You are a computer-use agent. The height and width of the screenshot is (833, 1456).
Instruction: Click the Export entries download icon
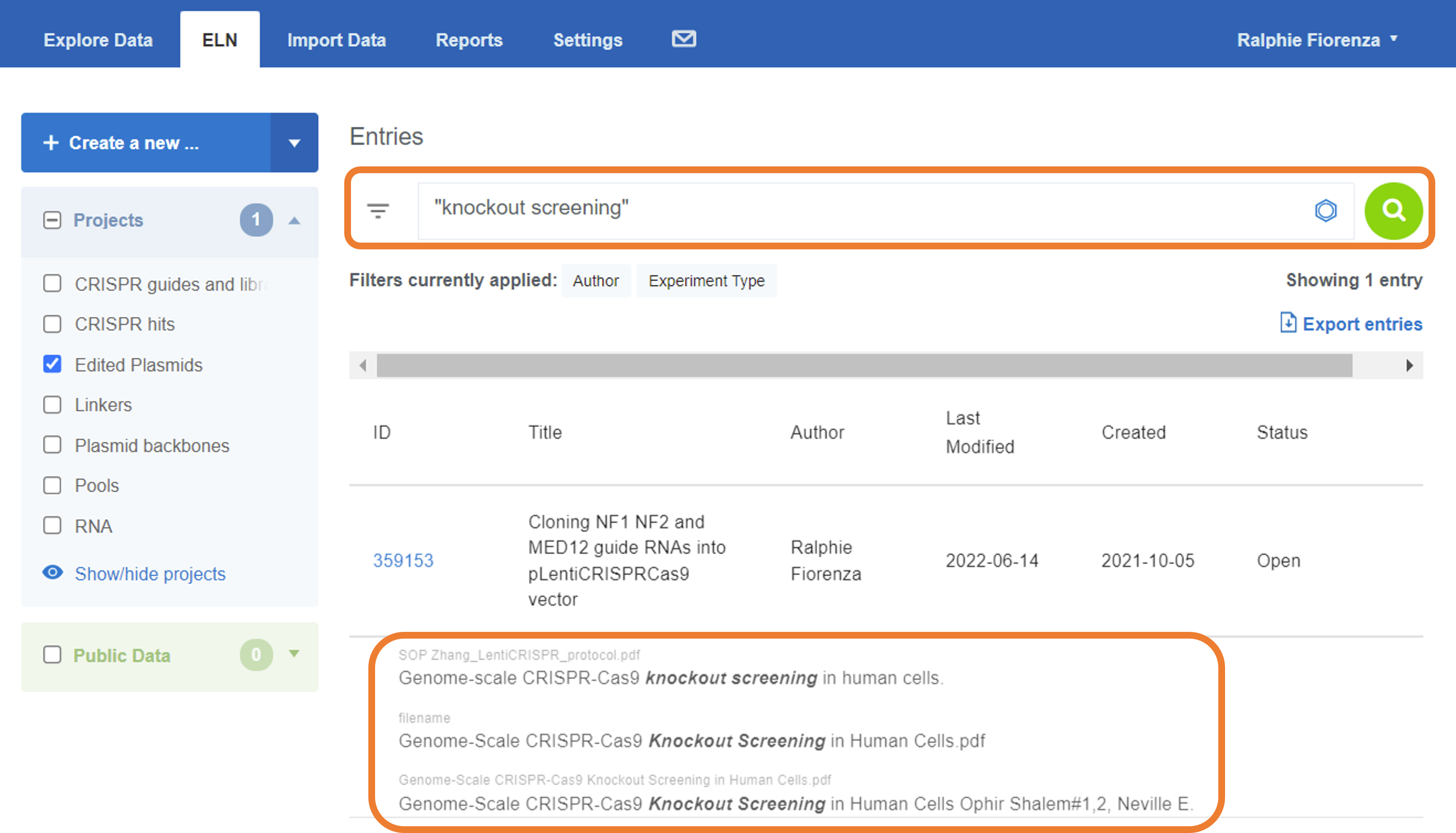tap(1288, 323)
